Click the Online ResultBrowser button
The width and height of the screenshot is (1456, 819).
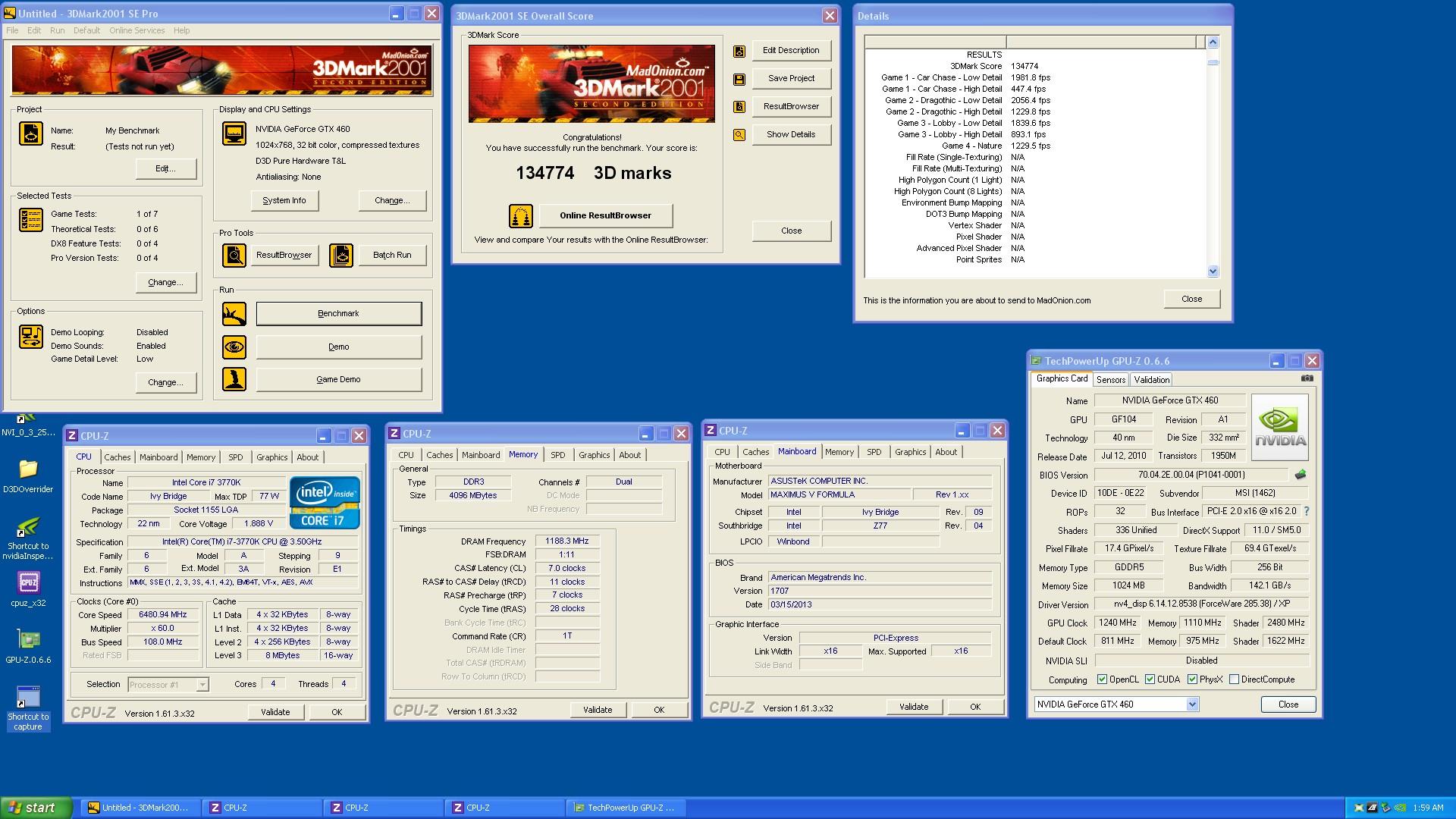click(605, 216)
